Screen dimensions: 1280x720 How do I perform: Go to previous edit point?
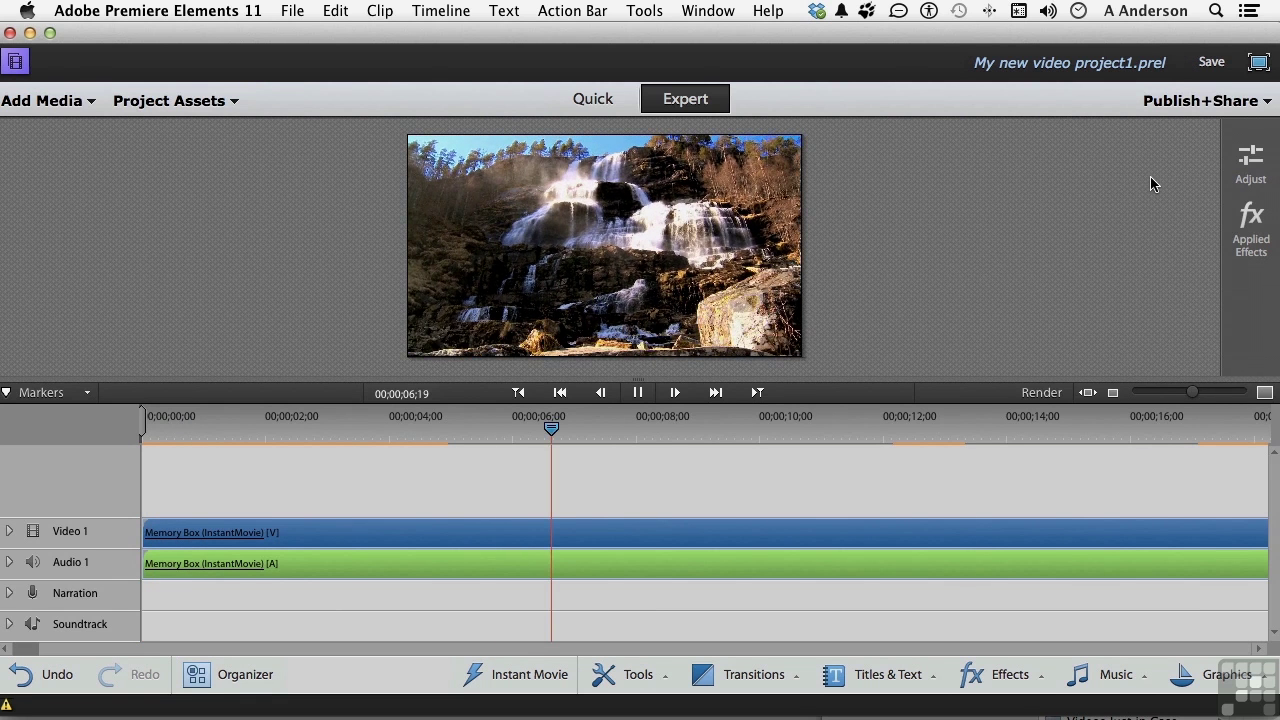[x=518, y=393]
